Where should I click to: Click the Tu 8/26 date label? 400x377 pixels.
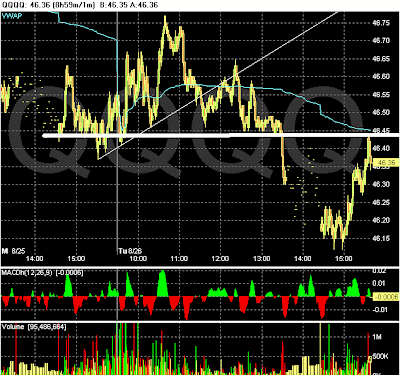pos(130,251)
